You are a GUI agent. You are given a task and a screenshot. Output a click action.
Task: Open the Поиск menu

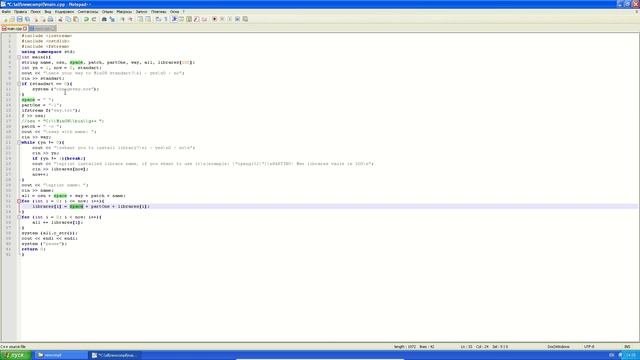(36, 12)
